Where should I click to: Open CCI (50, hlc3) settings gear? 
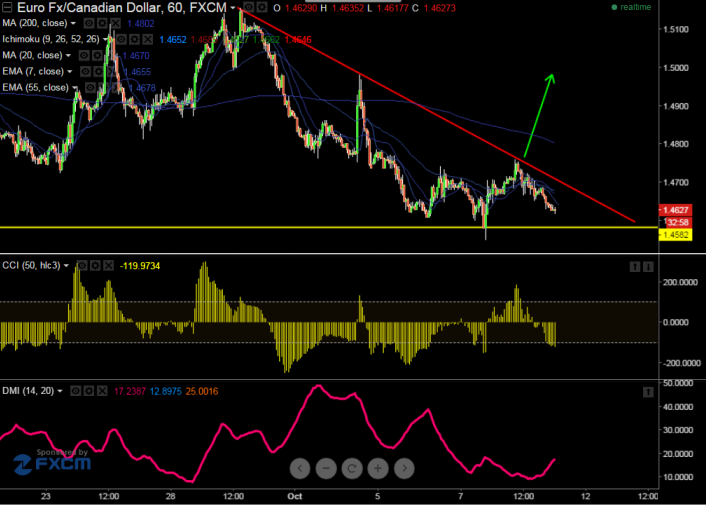point(95,266)
